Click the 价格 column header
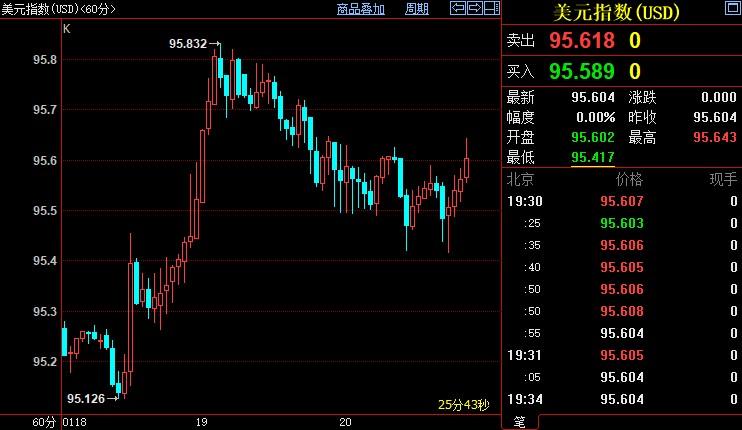 tap(629, 180)
